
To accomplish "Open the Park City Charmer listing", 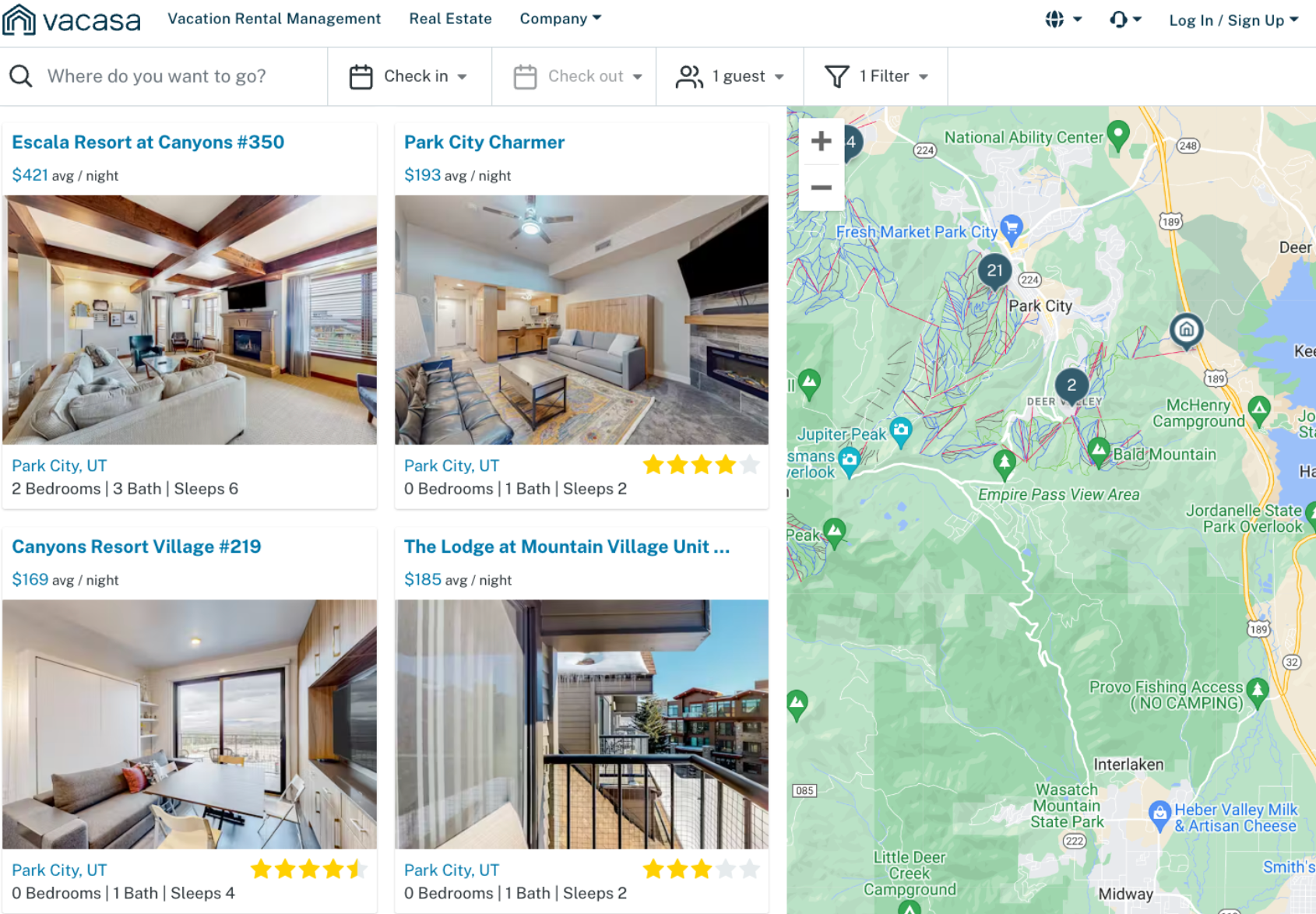I will click(x=484, y=142).
